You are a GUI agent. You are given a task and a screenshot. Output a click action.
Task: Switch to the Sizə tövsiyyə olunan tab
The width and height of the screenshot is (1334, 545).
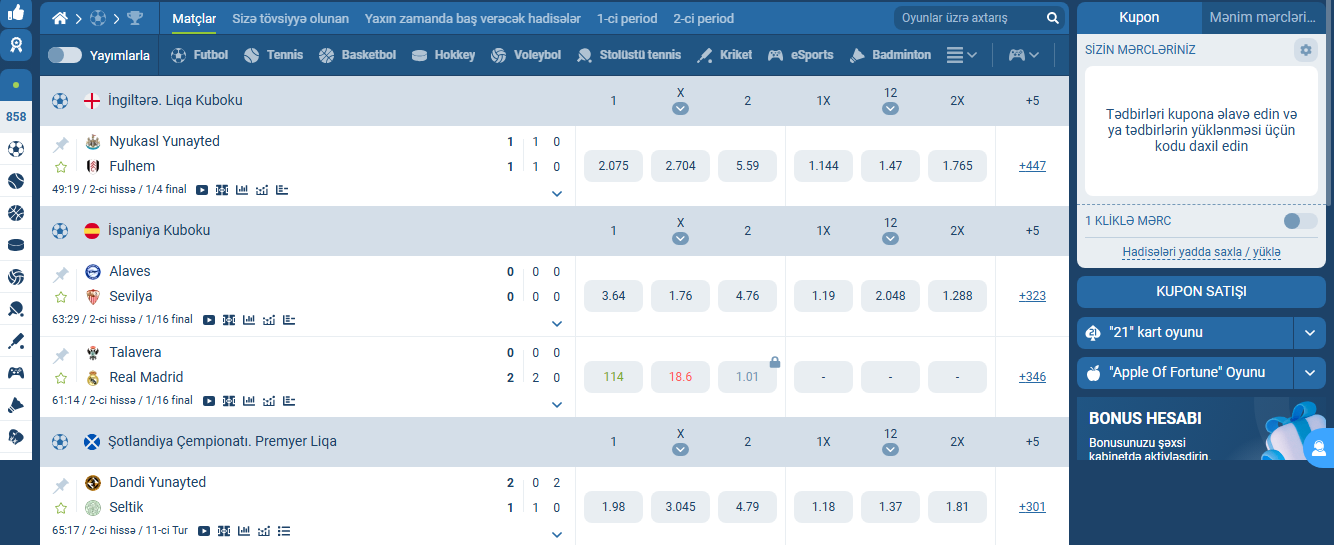coord(290,18)
